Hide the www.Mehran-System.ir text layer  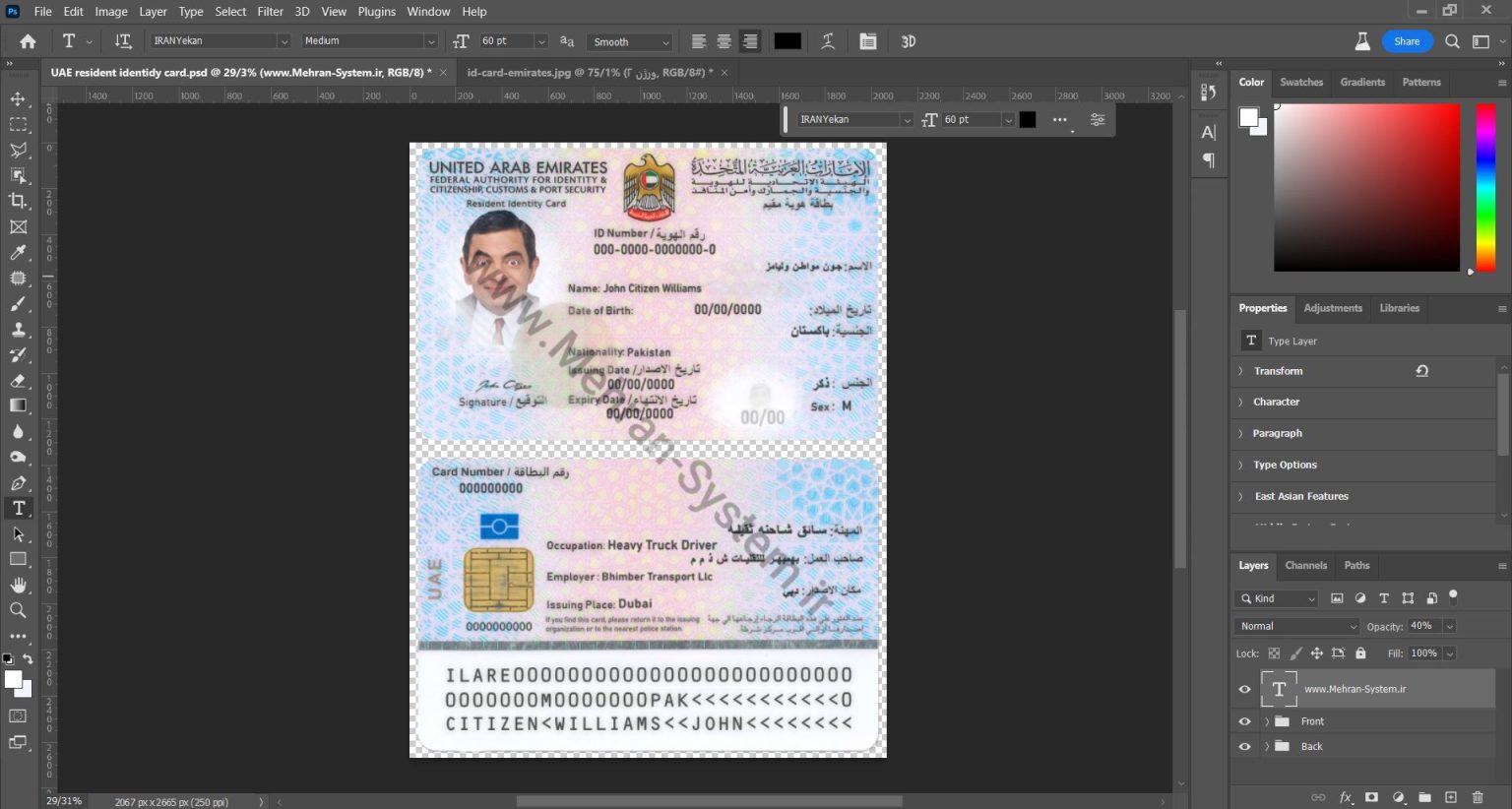[x=1244, y=689]
